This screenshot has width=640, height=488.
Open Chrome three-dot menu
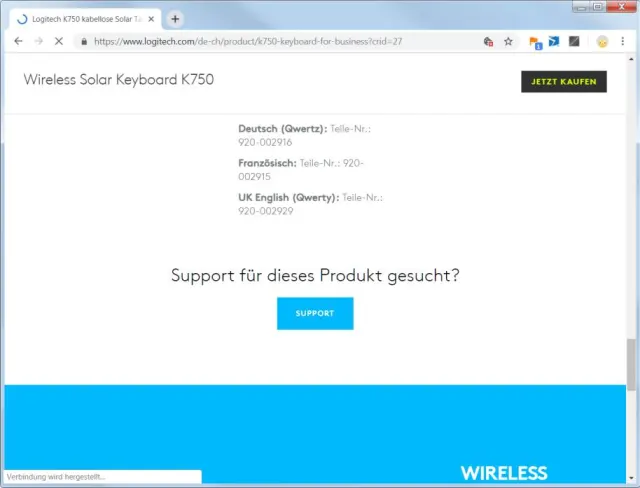tap(622, 41)
